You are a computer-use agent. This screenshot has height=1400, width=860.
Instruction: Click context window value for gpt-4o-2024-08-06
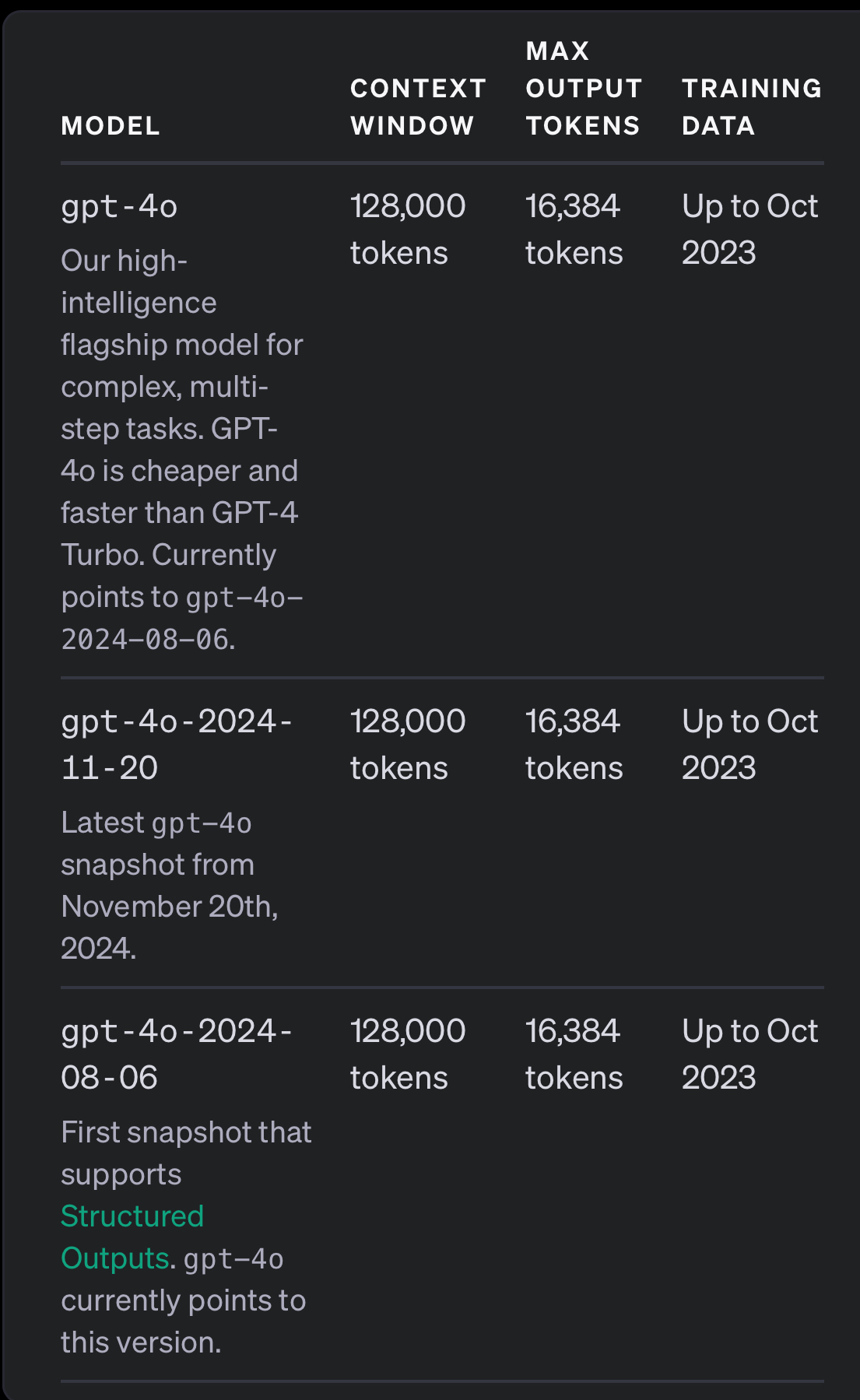point(407,1054)
